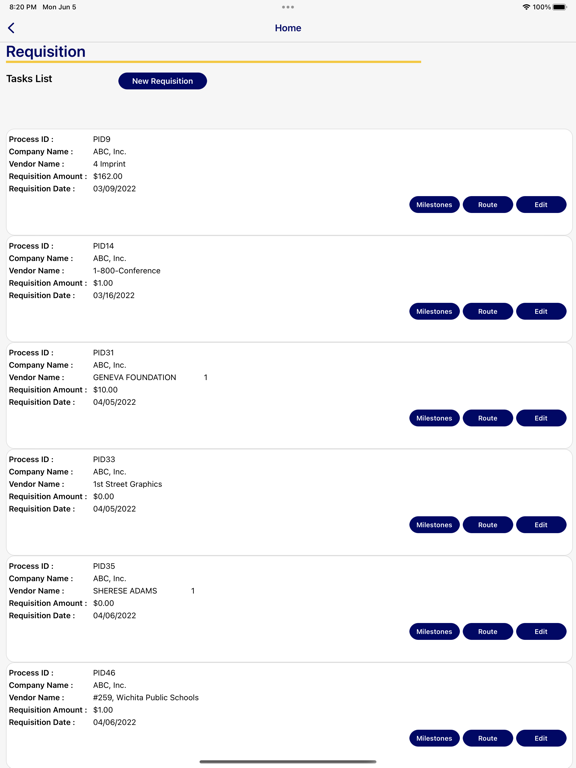Route the PID33 requisition
The image size is (576, 768).
click(488, 525)
